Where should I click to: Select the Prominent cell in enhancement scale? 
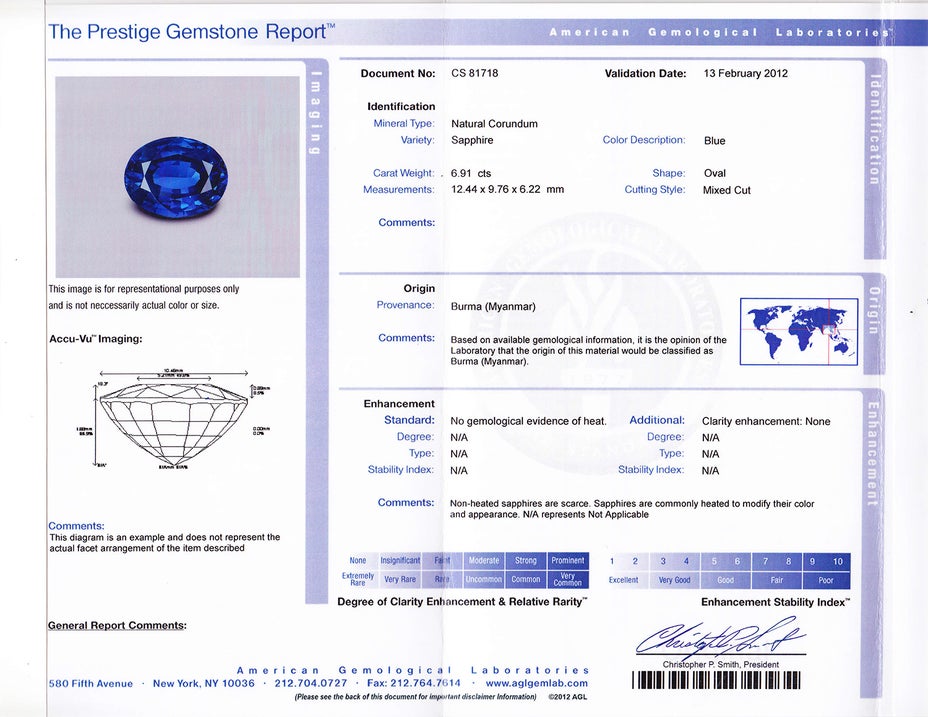pyautogui.click(x=568, y=561)
